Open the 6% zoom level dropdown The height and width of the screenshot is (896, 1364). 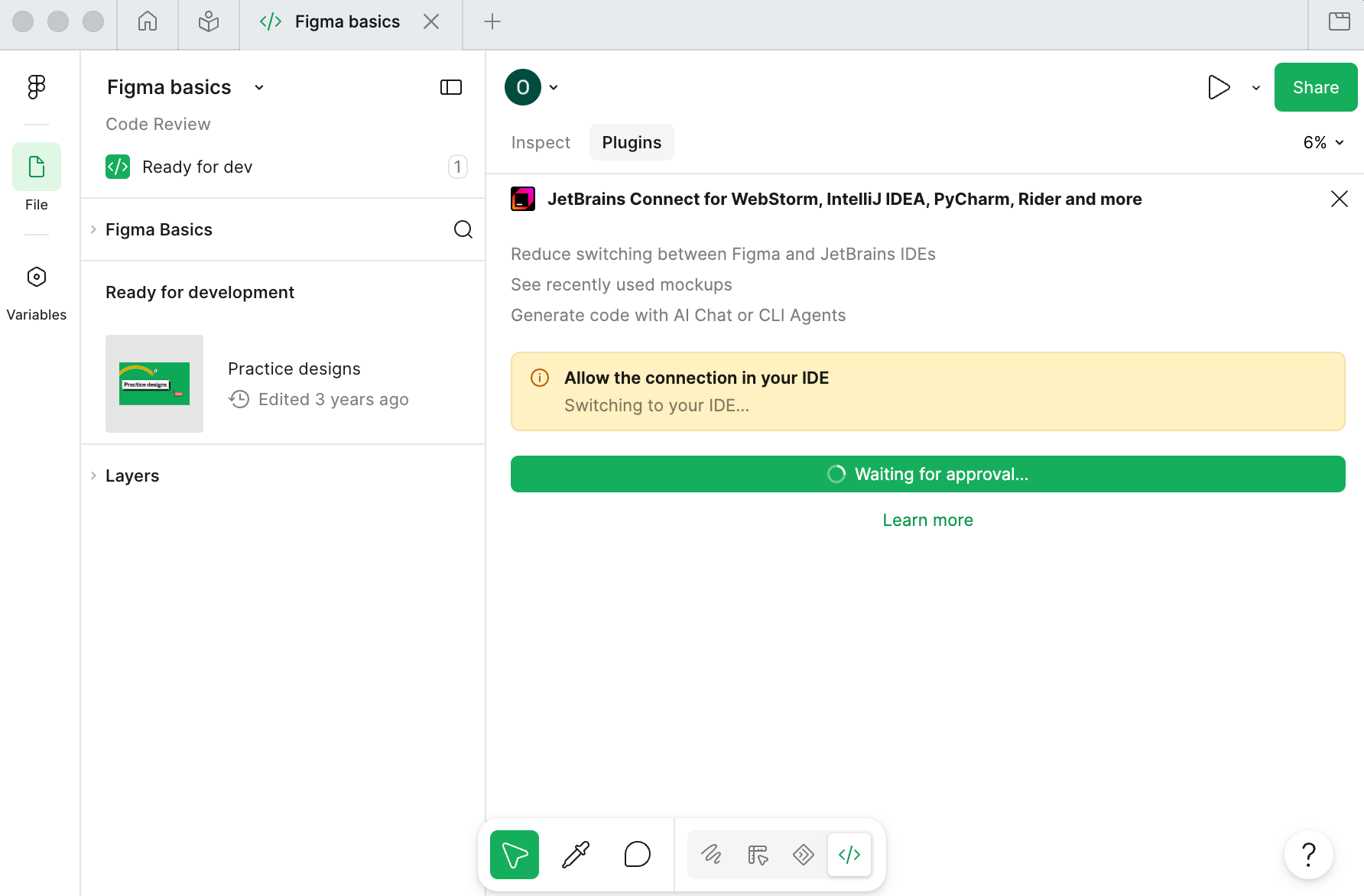[1323, 142]
